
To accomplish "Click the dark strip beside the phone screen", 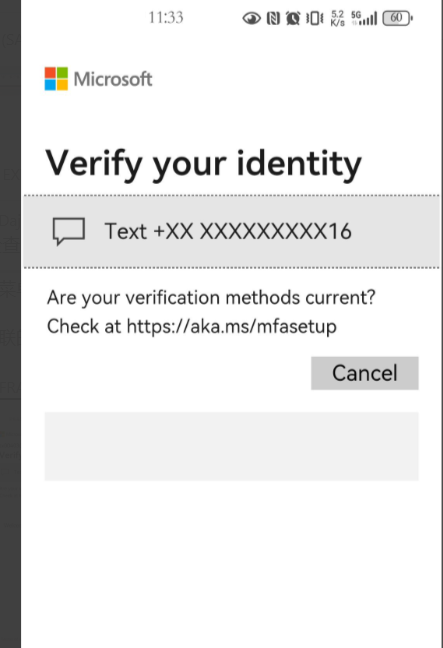I will [10, 324].
